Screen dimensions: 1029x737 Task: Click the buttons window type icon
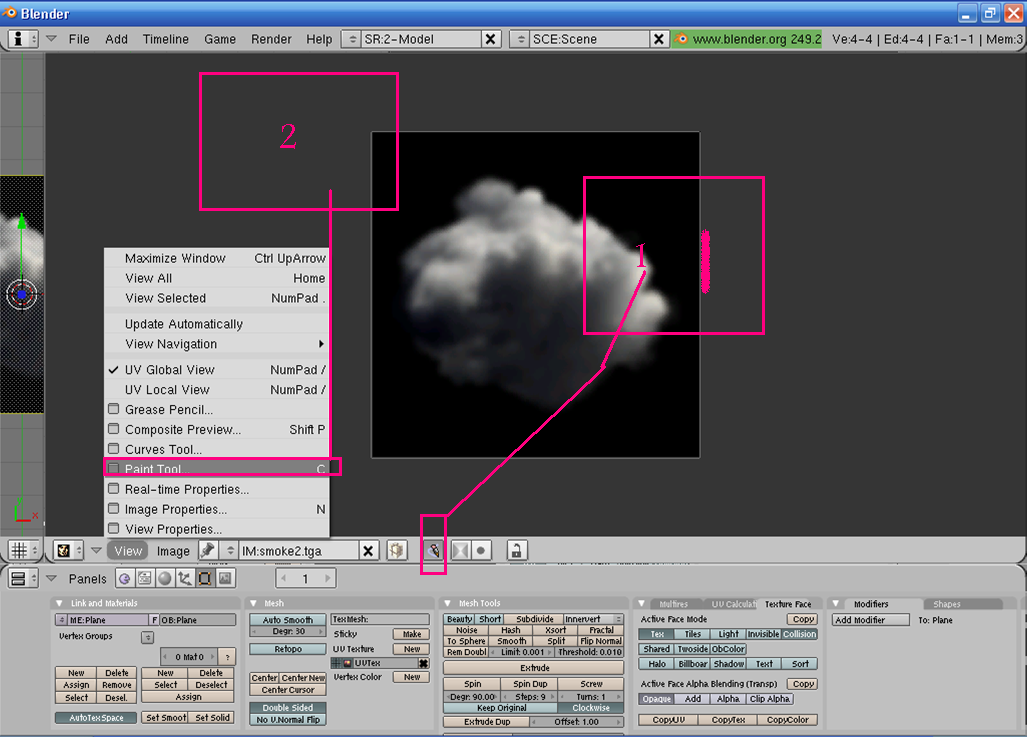point(23,578)
